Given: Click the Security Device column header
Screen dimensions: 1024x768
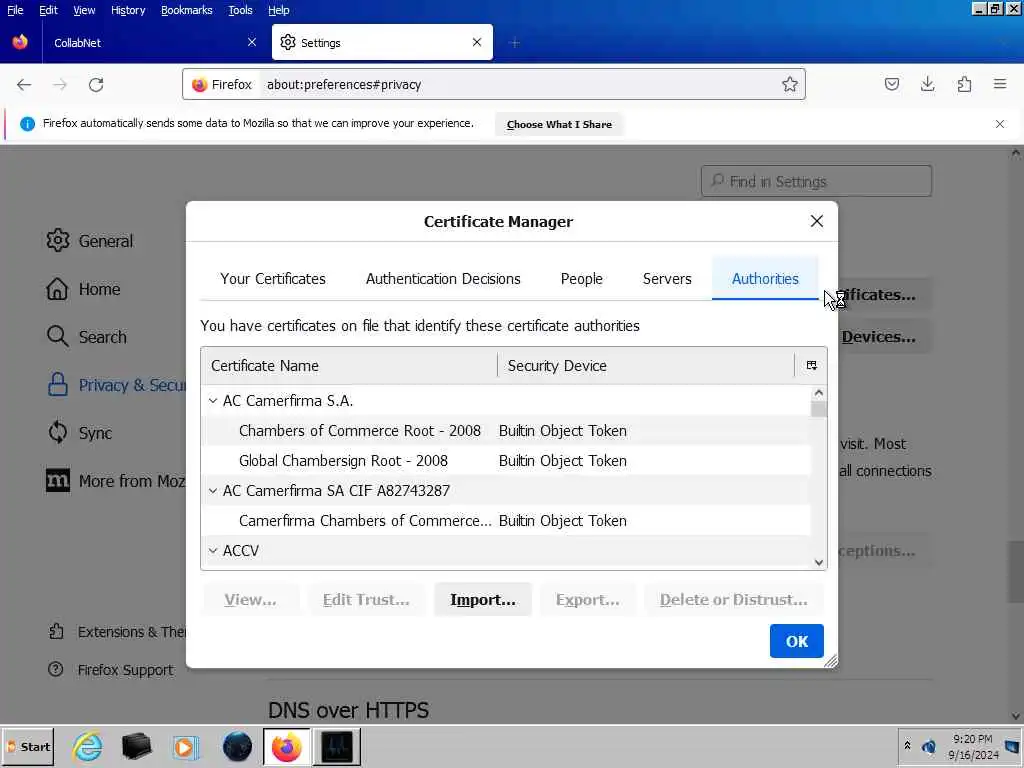Looking at the screenshot, I should [646, 366].
